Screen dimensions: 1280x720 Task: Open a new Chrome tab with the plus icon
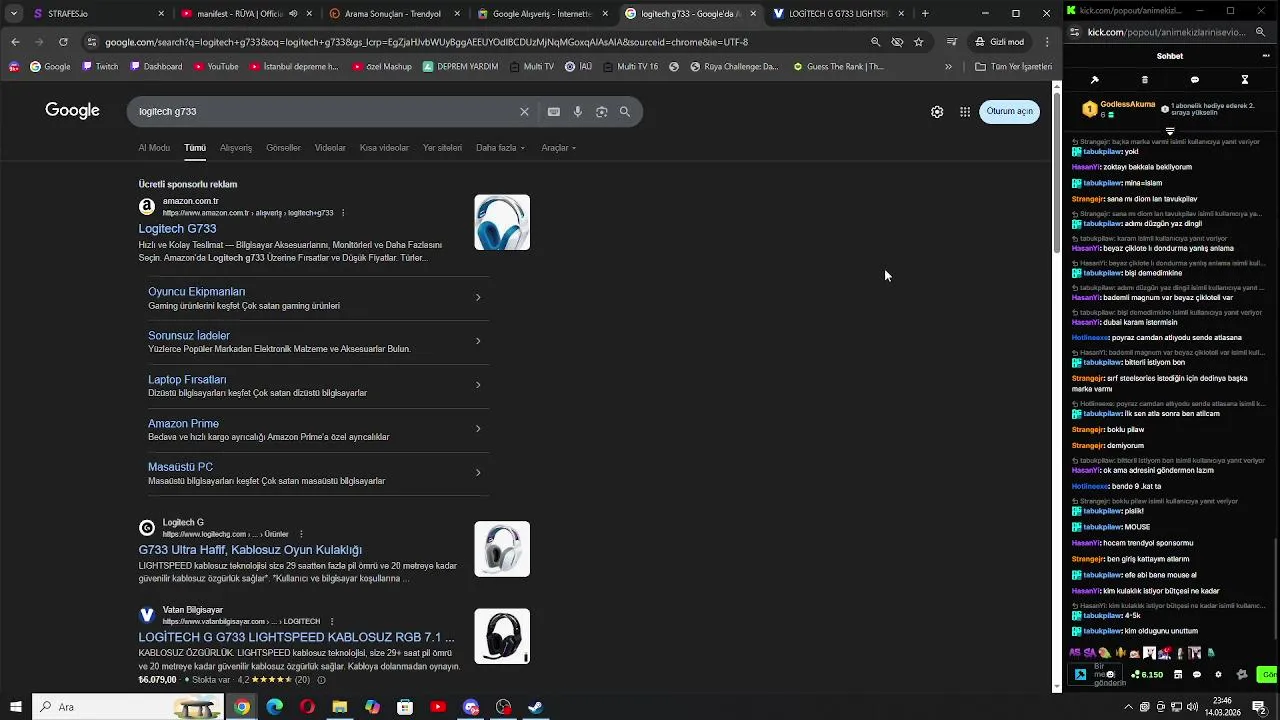click(x=925, y=14)
